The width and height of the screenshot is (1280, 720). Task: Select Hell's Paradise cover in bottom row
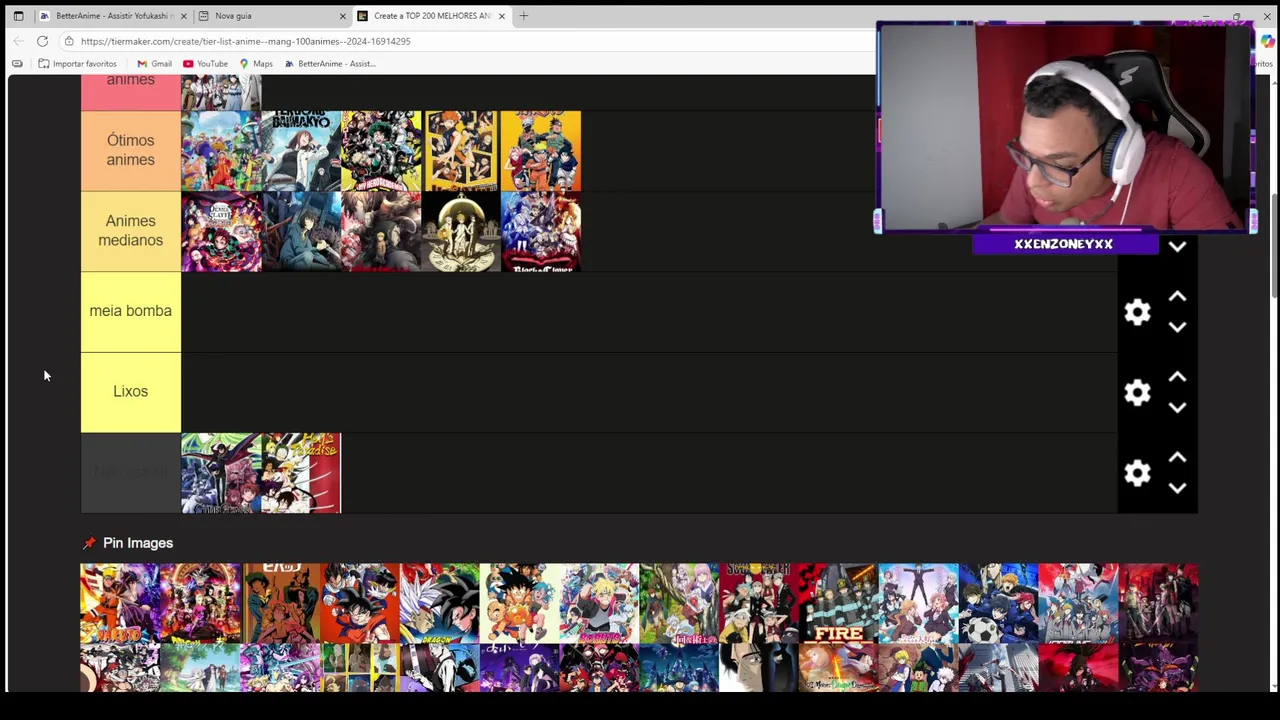[x=301, y=473]
